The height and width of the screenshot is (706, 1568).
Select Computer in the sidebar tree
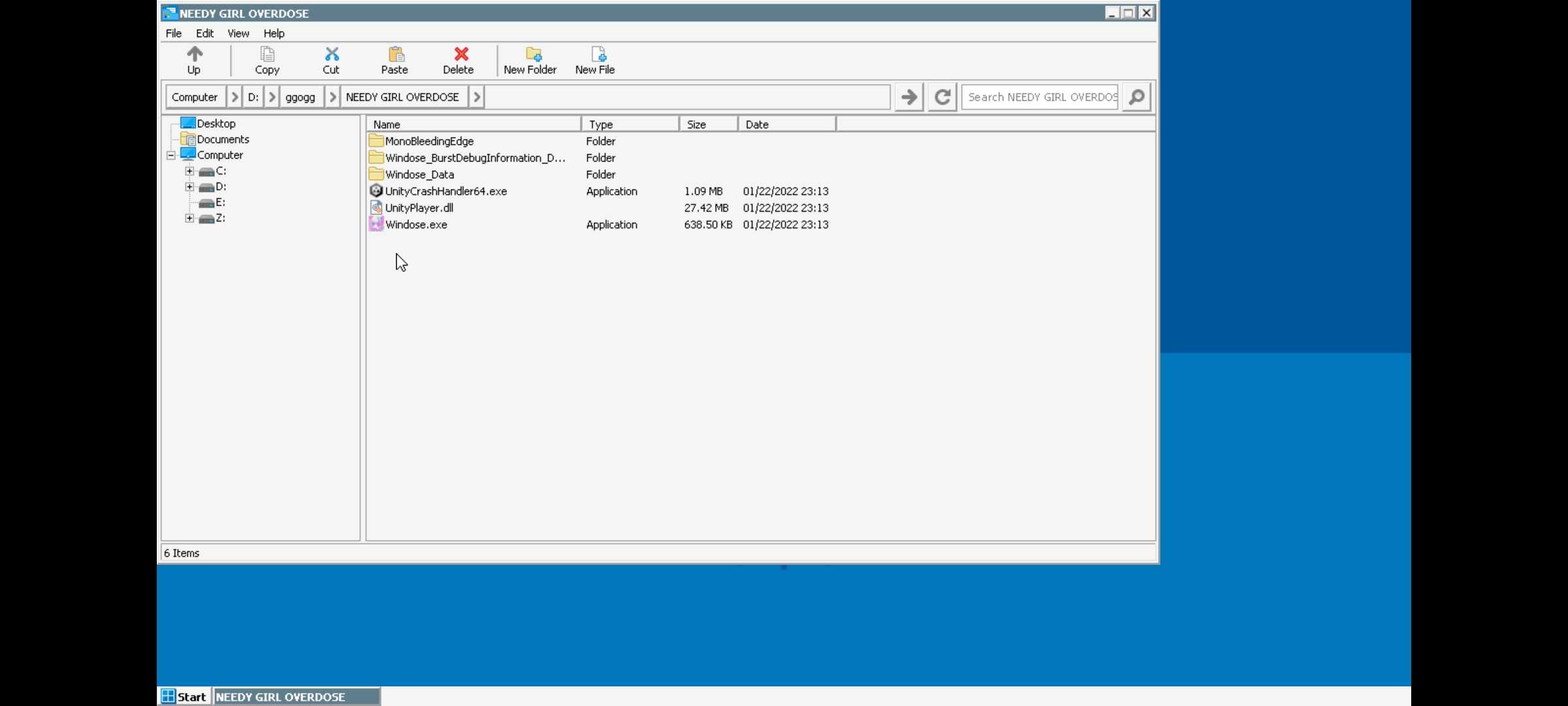pos(220,155)
